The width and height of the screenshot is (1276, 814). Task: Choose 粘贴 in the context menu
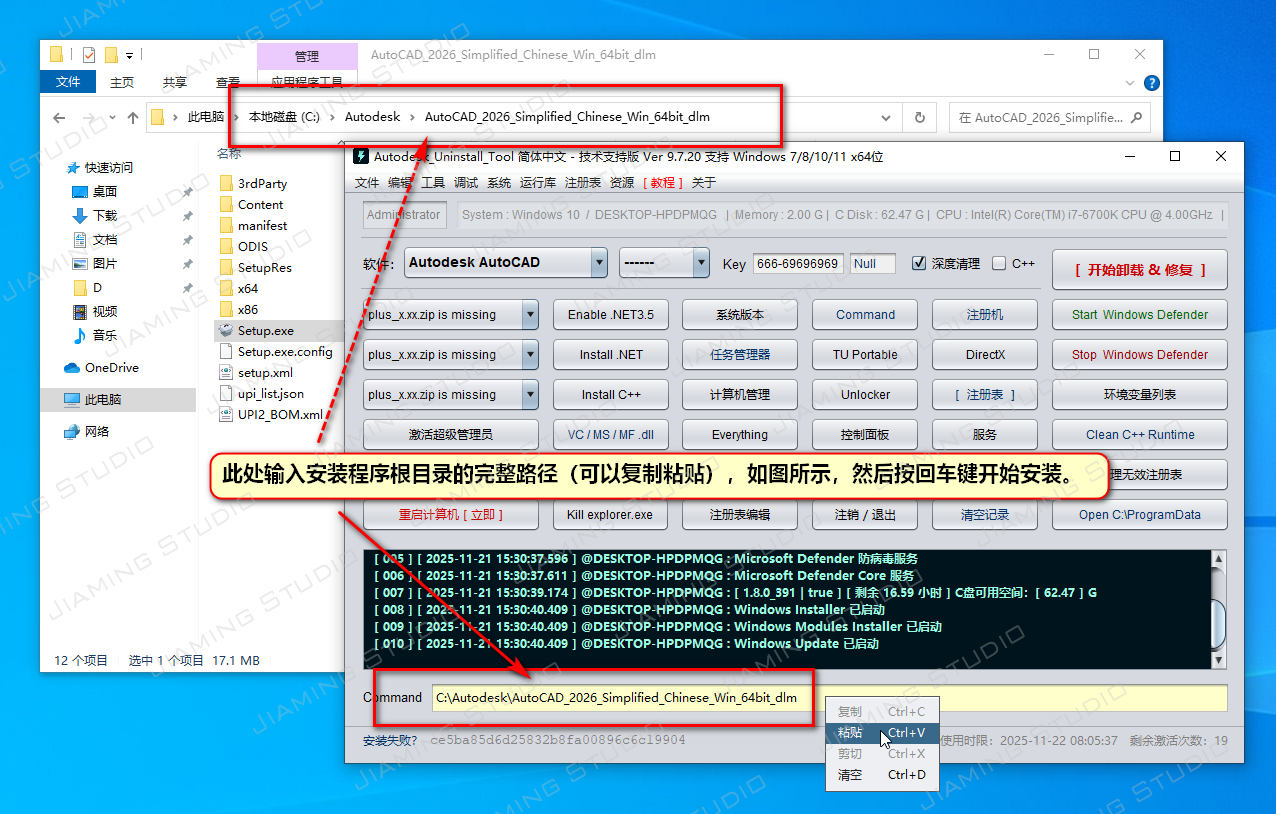pyautogui.click(x=882, y=733)
